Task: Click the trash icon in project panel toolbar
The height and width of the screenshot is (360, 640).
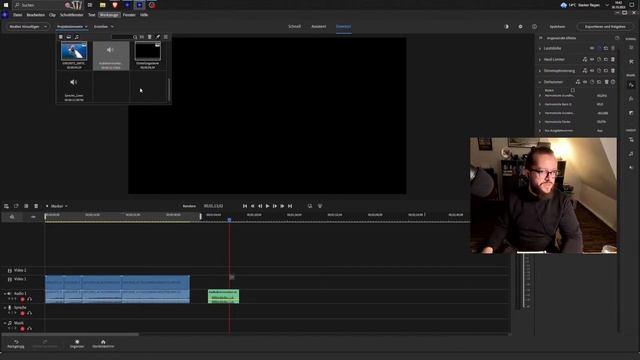Action: [150, 37]
